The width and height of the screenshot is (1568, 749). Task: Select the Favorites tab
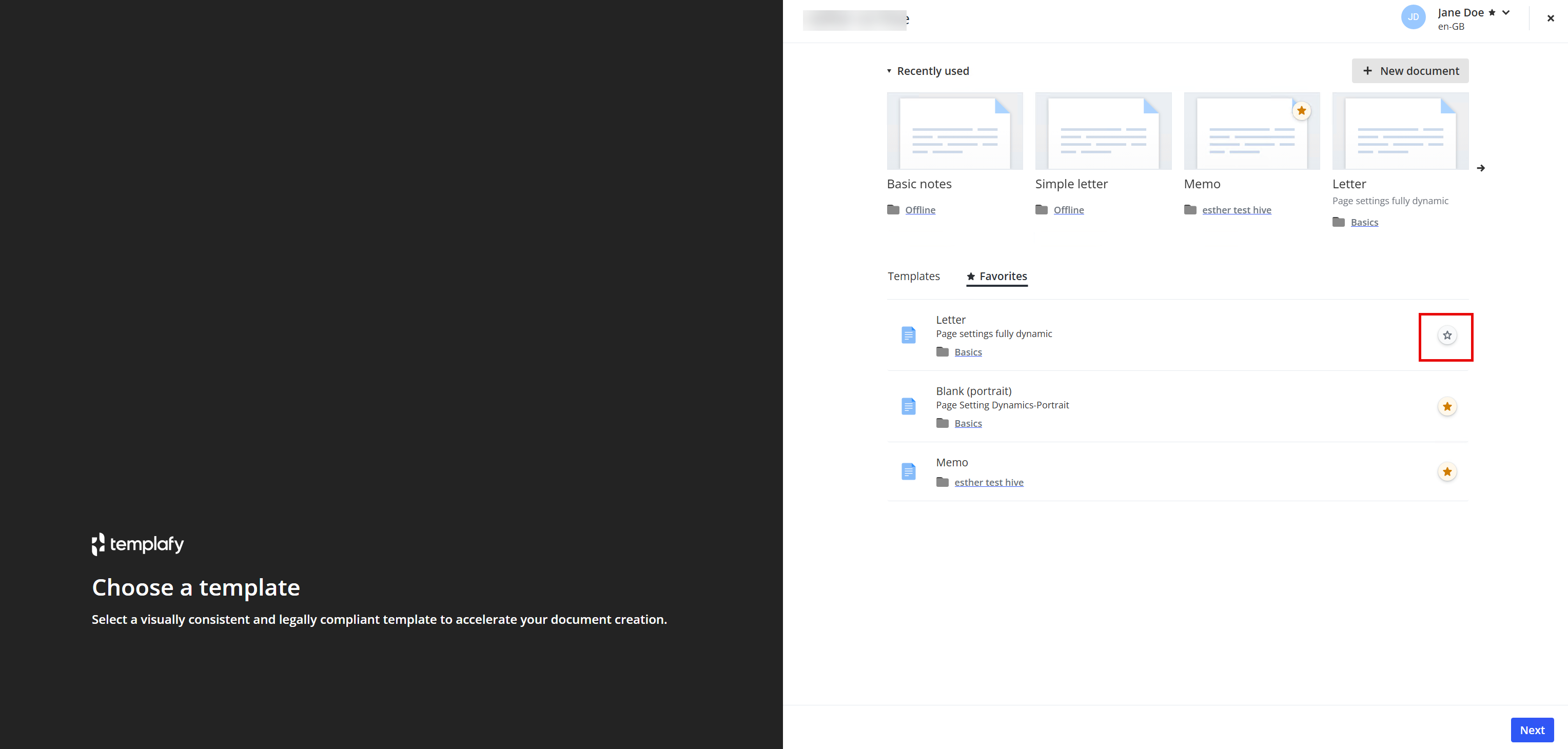coord(997,276)
